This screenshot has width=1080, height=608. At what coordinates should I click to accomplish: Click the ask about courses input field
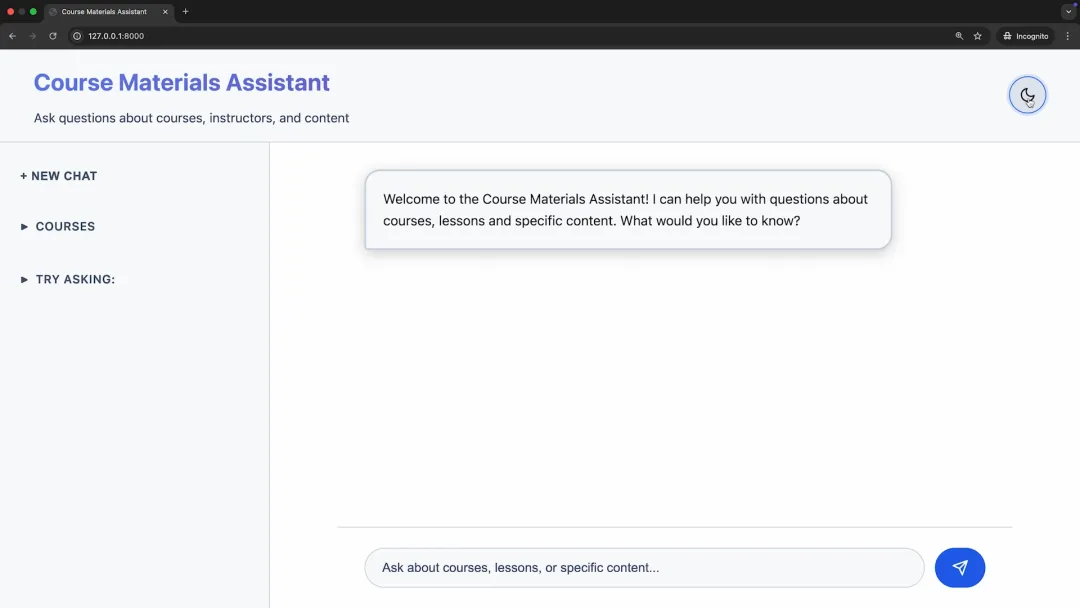tap(643, 567)
